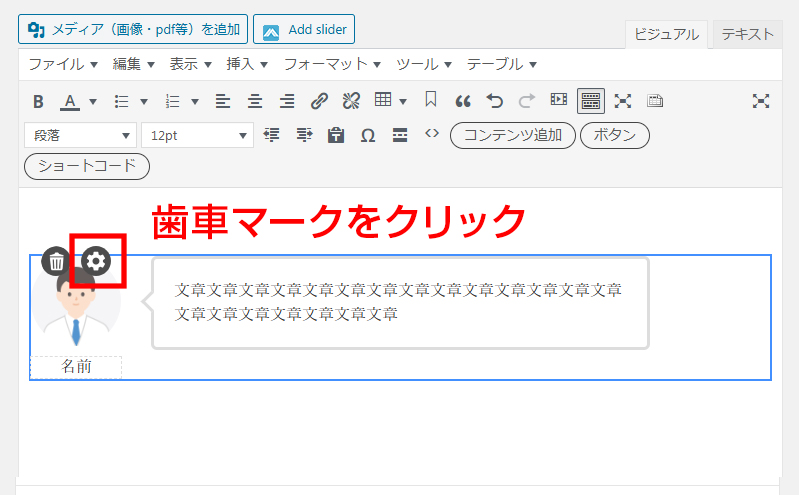Insert special character with Omega icon

pyautogui.click(x=367, y=135)
